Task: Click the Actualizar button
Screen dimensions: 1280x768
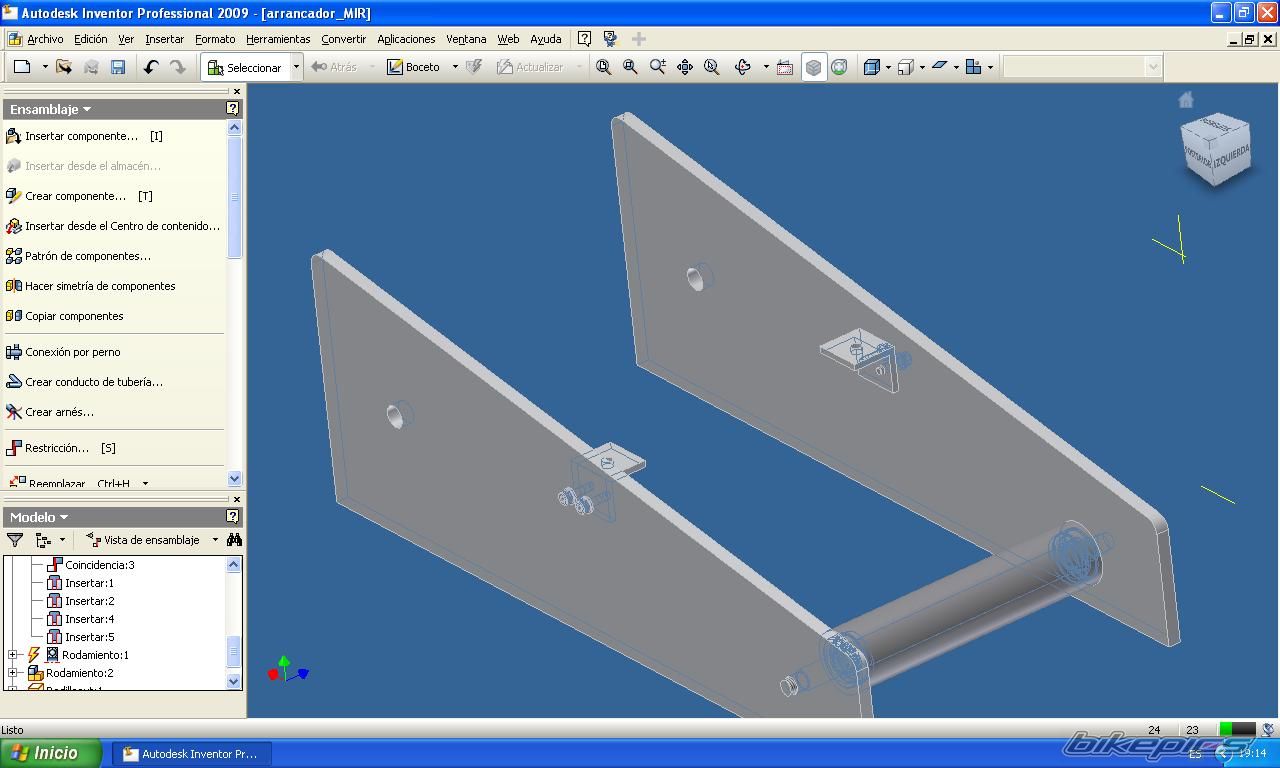Action: (x=530, y=67)
